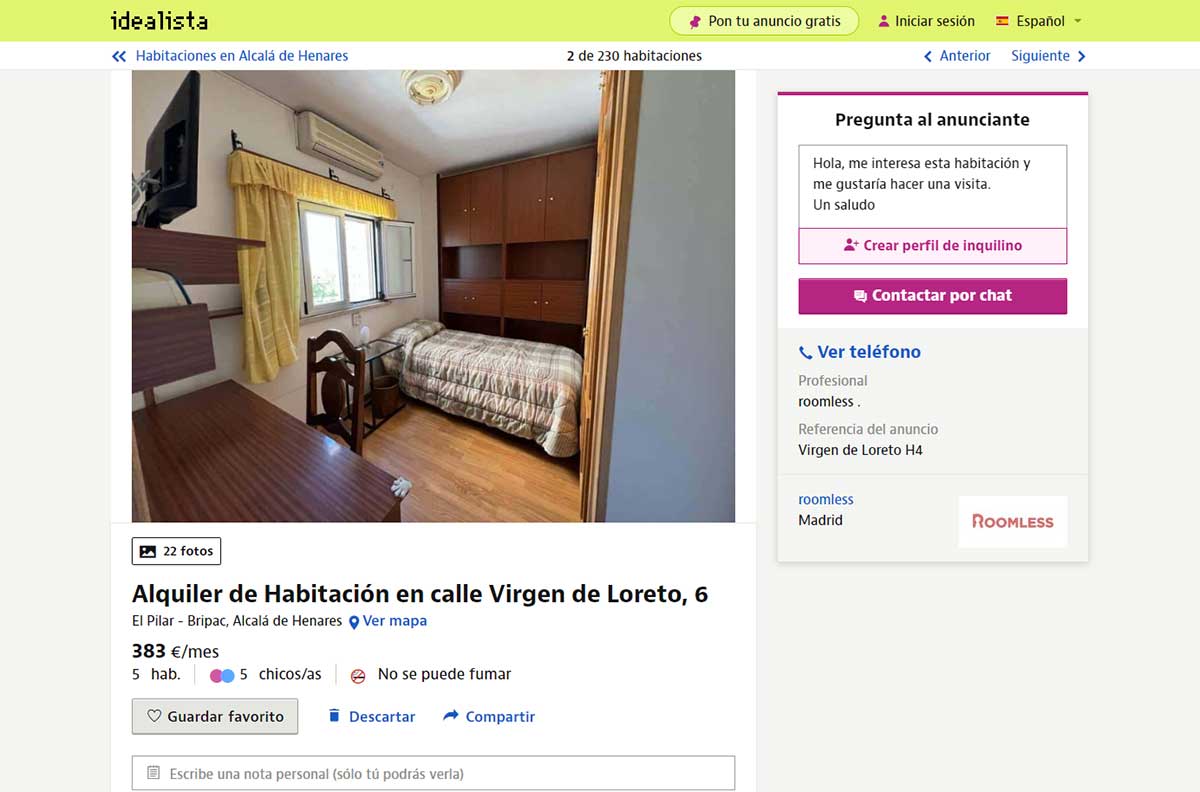Open the roomless advertiser link
The image size is (1200, 792).
[x=826, y=499]
